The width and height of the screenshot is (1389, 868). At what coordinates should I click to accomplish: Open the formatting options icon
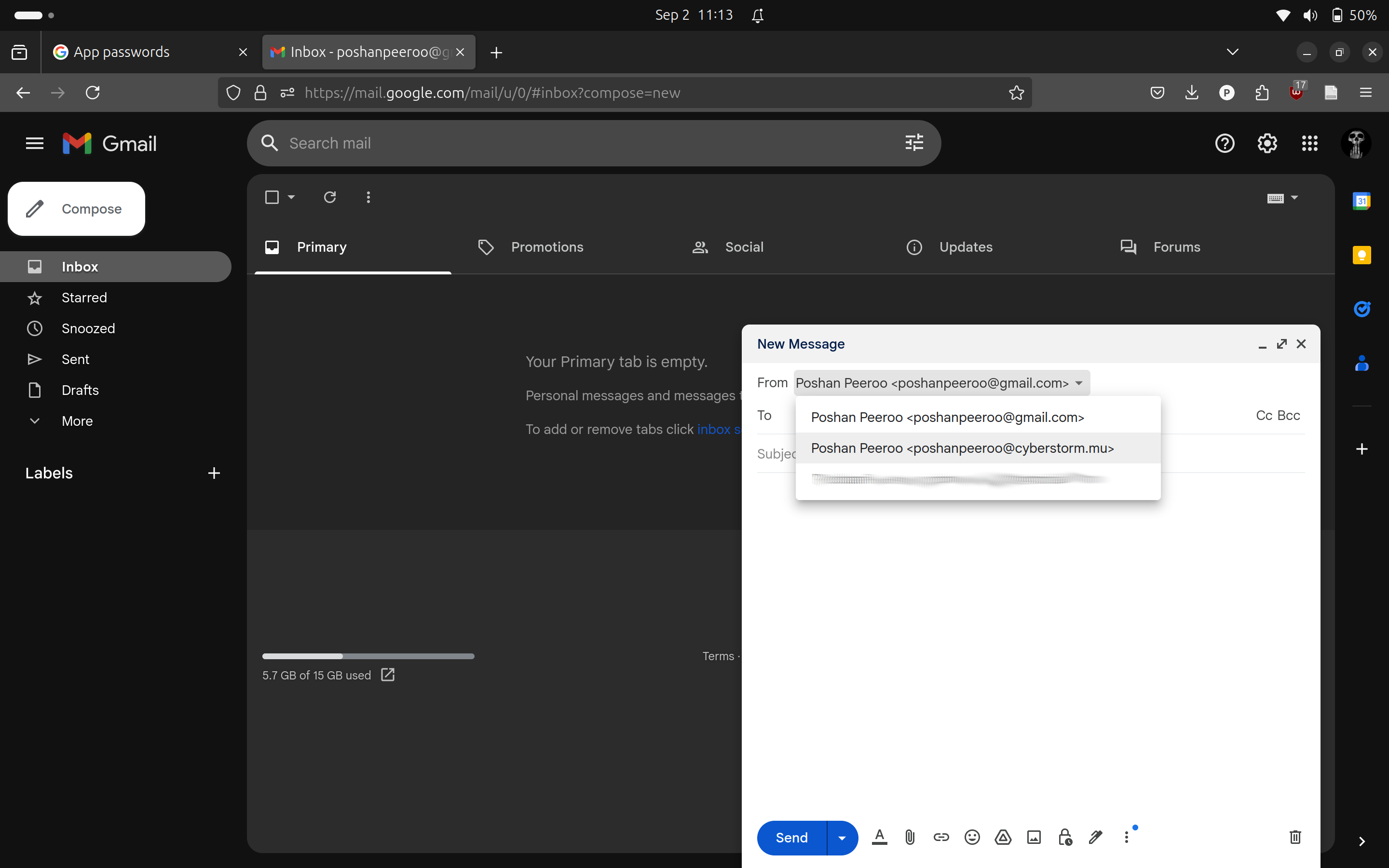click(x=879, y=837)
